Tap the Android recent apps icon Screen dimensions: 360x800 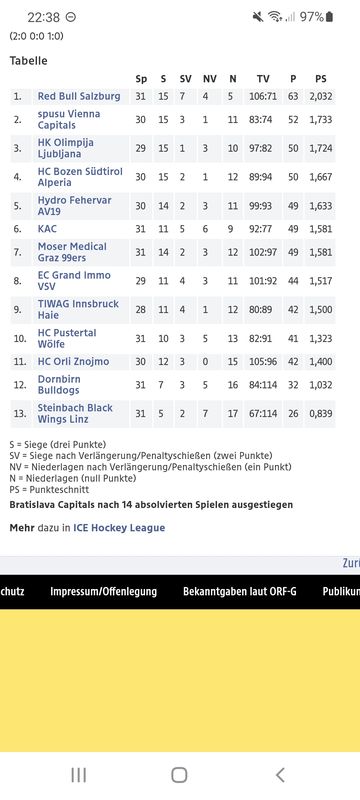point(78,775)
